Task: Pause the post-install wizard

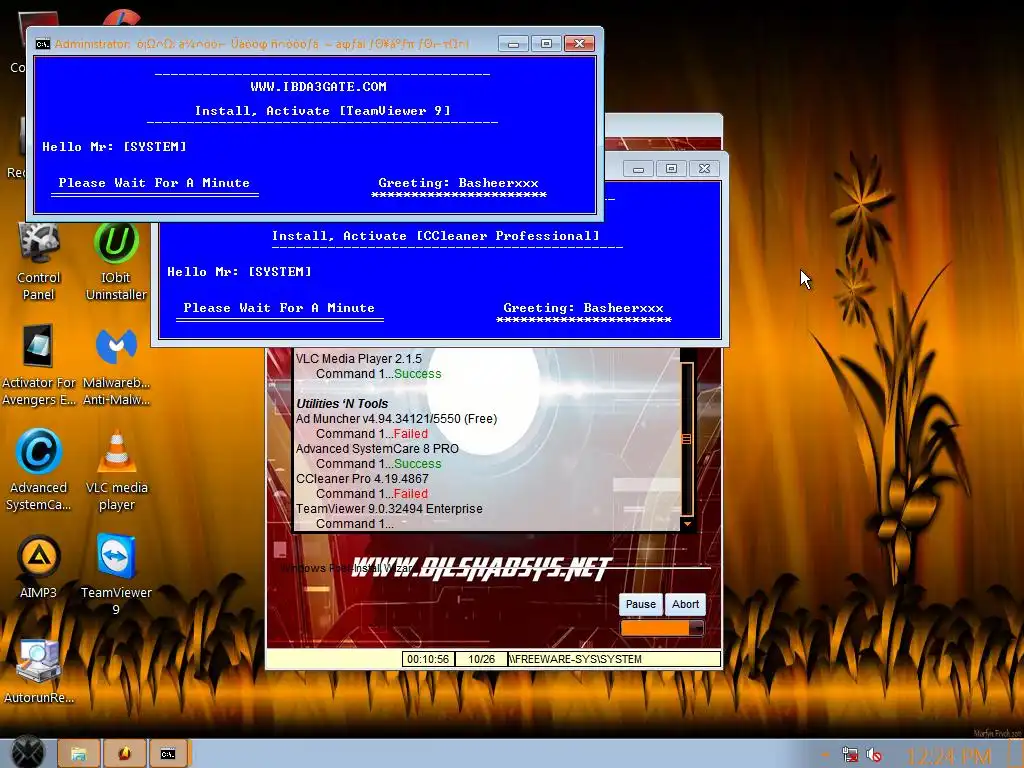Action: pos(641,605)
